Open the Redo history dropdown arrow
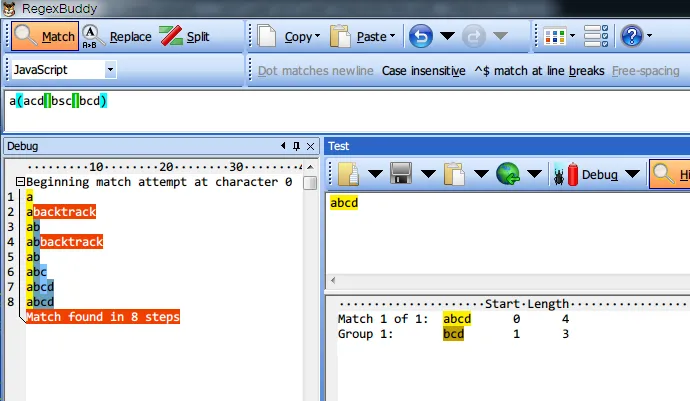The image size is (690, 401). pos(500,36)
